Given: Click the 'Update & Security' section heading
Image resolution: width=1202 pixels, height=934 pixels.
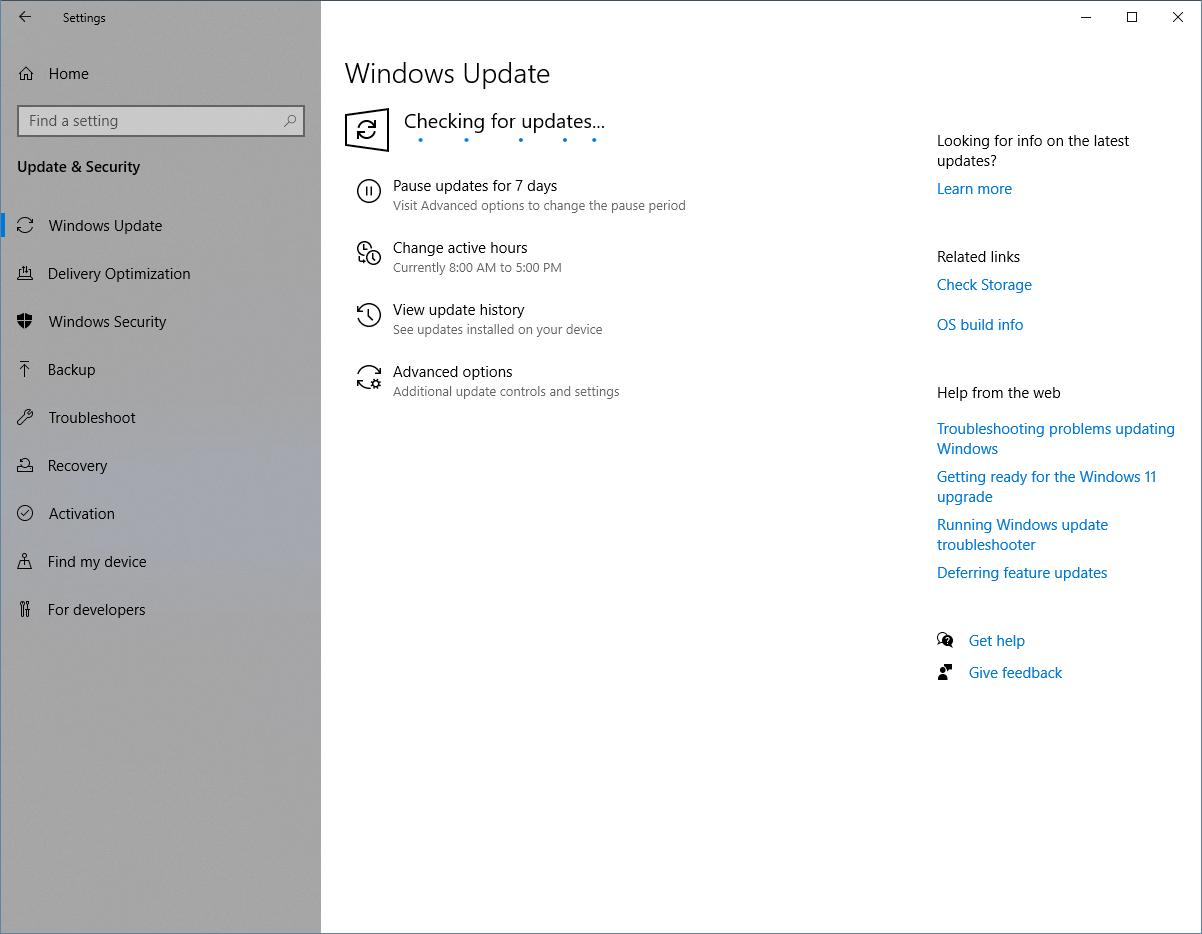Looking at the screenshot, I should pos(79,167).
